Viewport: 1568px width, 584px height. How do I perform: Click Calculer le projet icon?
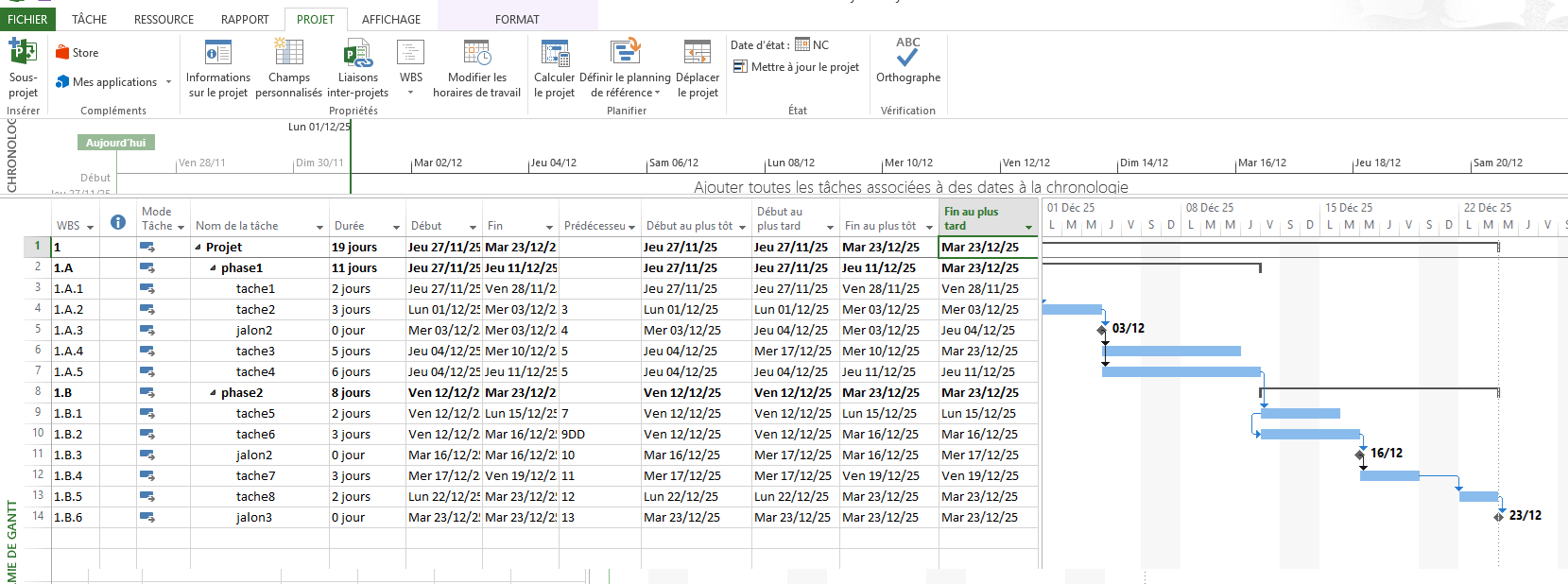tap(554, 53)
